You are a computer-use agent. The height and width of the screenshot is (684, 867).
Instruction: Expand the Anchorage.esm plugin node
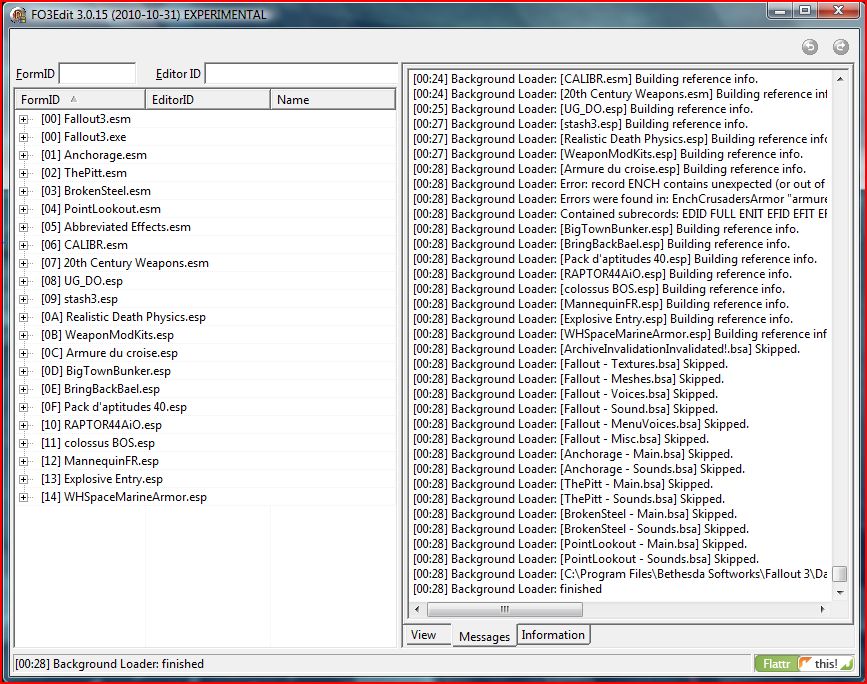click(24, 155)
